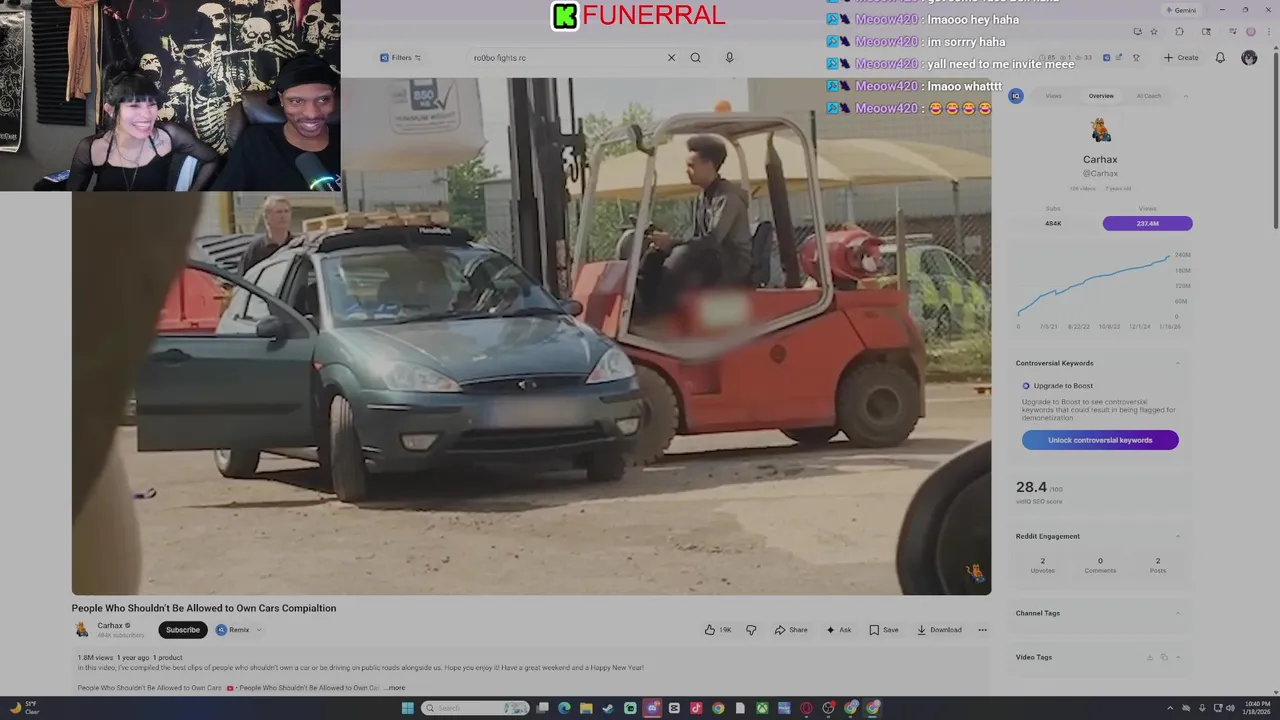
Task: Open YouTube notifications bell
Action: click(x=1220, y=58)
